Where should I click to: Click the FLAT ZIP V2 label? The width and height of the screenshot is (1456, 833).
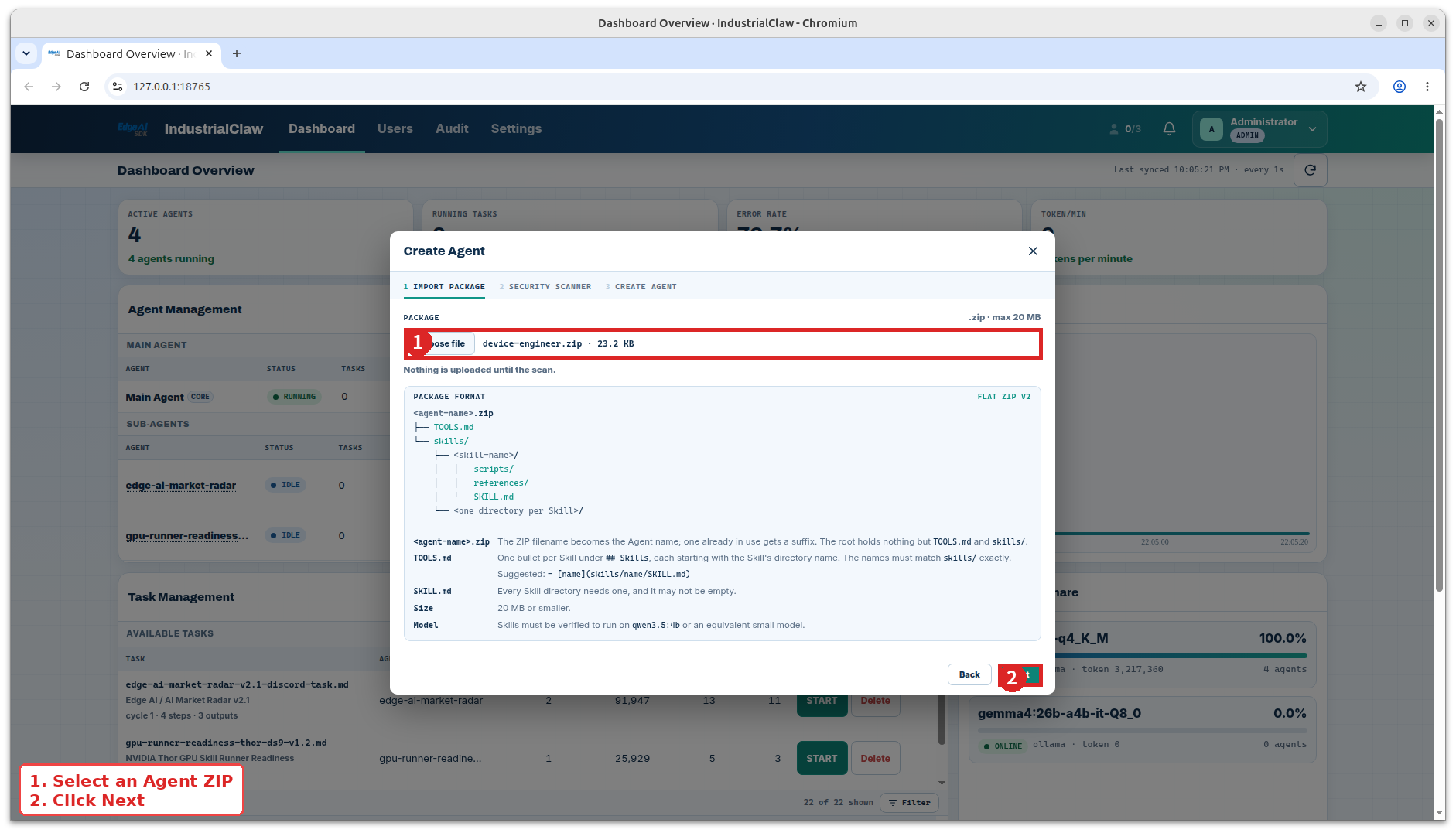[x=1003, y=397]
